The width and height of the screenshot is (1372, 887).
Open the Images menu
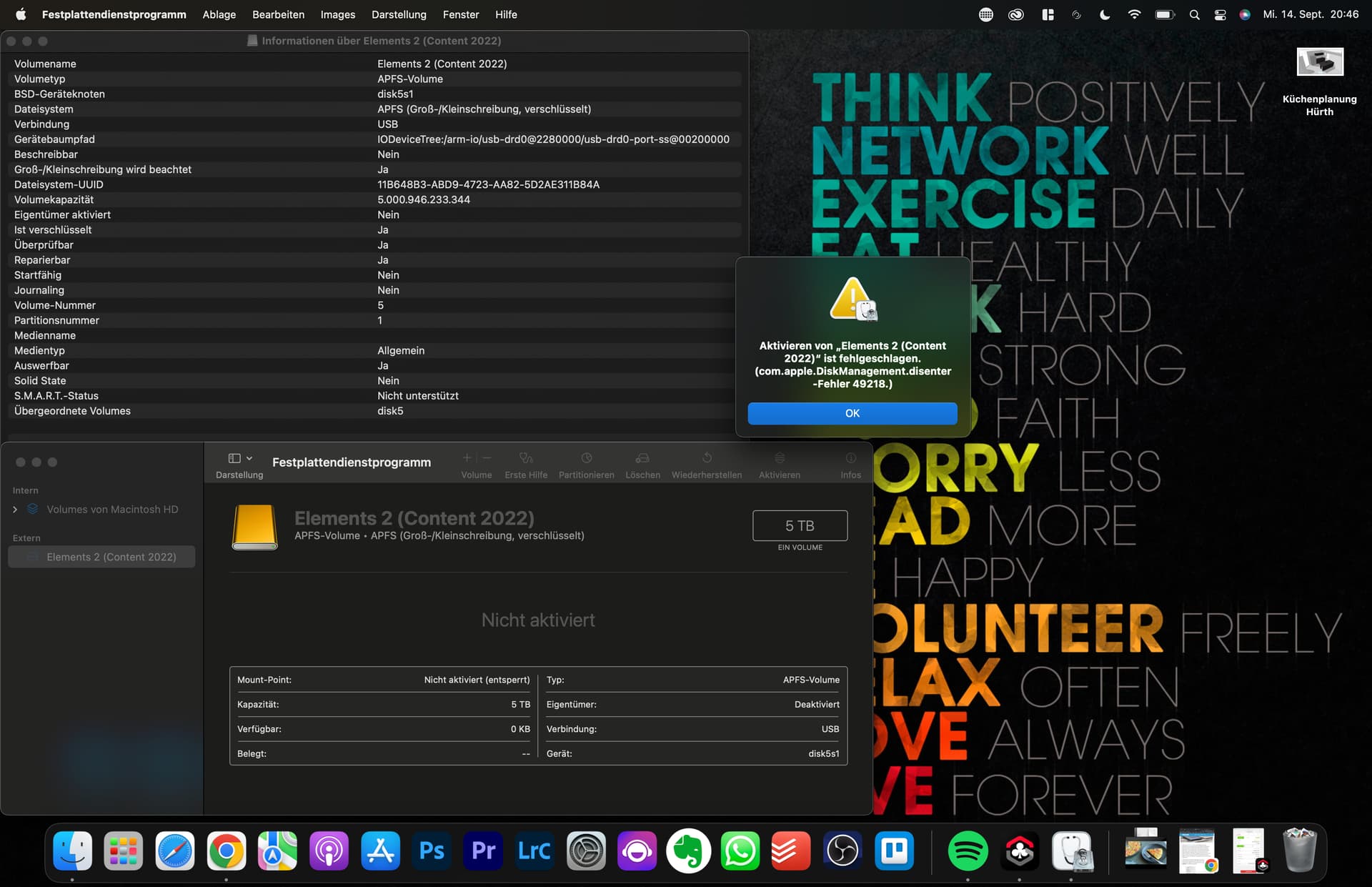click(x=337, y=14)
